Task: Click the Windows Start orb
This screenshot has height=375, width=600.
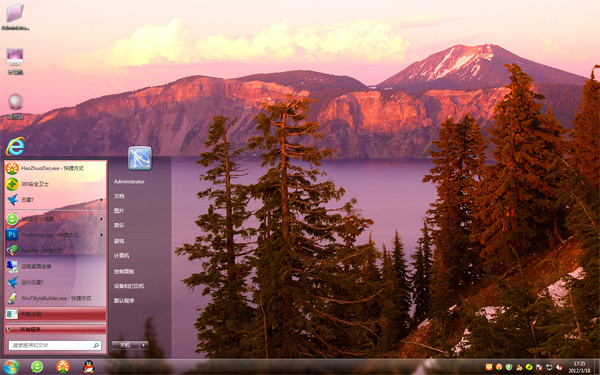Action: point(11,367)
